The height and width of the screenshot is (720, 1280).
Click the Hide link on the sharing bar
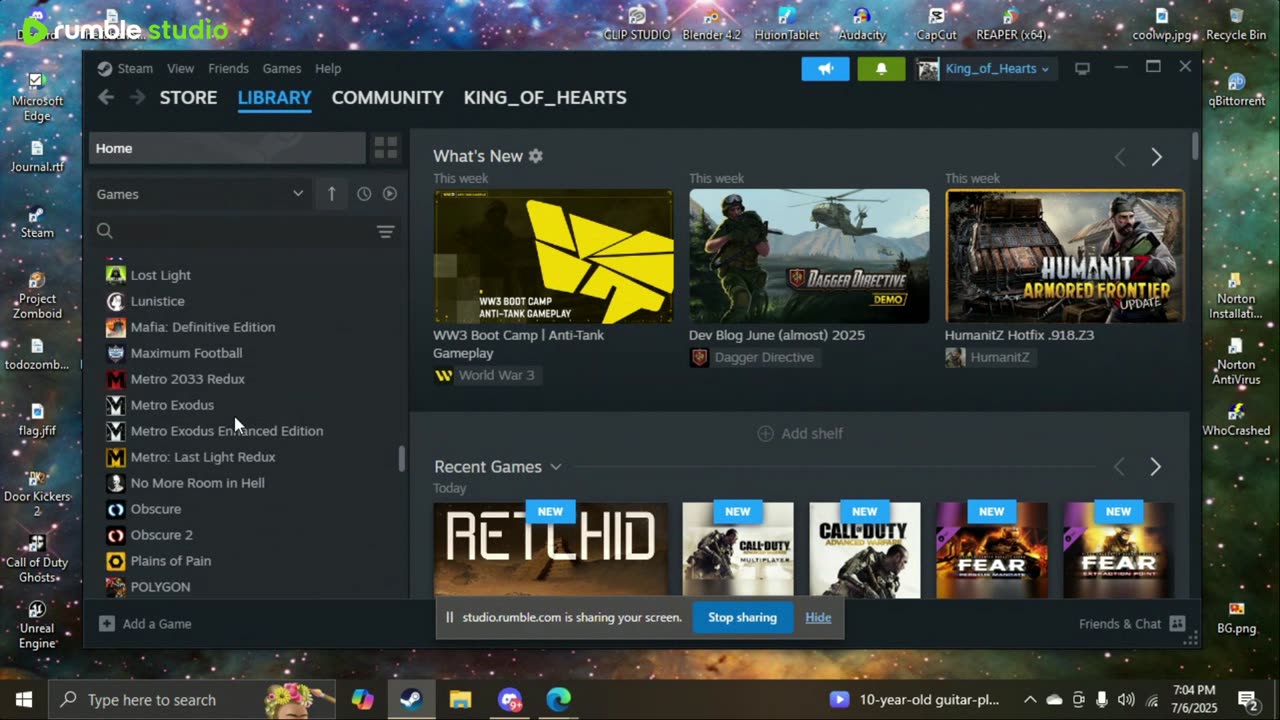(818, 617)
